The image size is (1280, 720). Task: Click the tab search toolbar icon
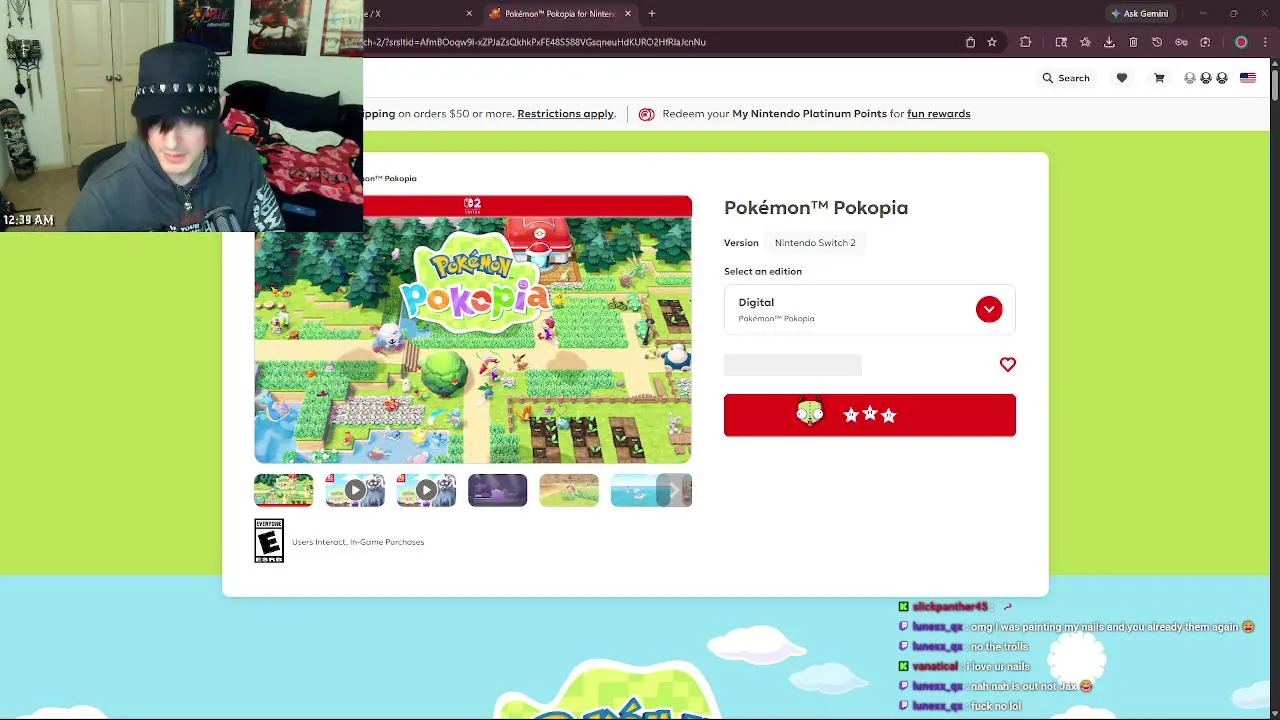click(1061, 42)
